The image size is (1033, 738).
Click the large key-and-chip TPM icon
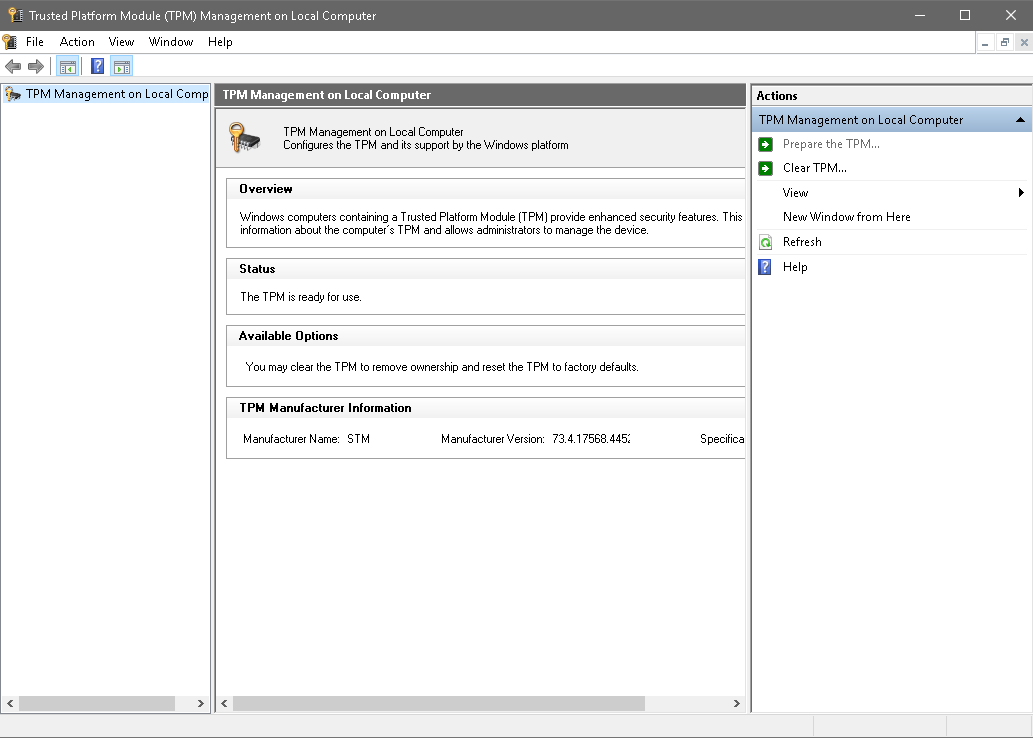click(x=244, y=138)
